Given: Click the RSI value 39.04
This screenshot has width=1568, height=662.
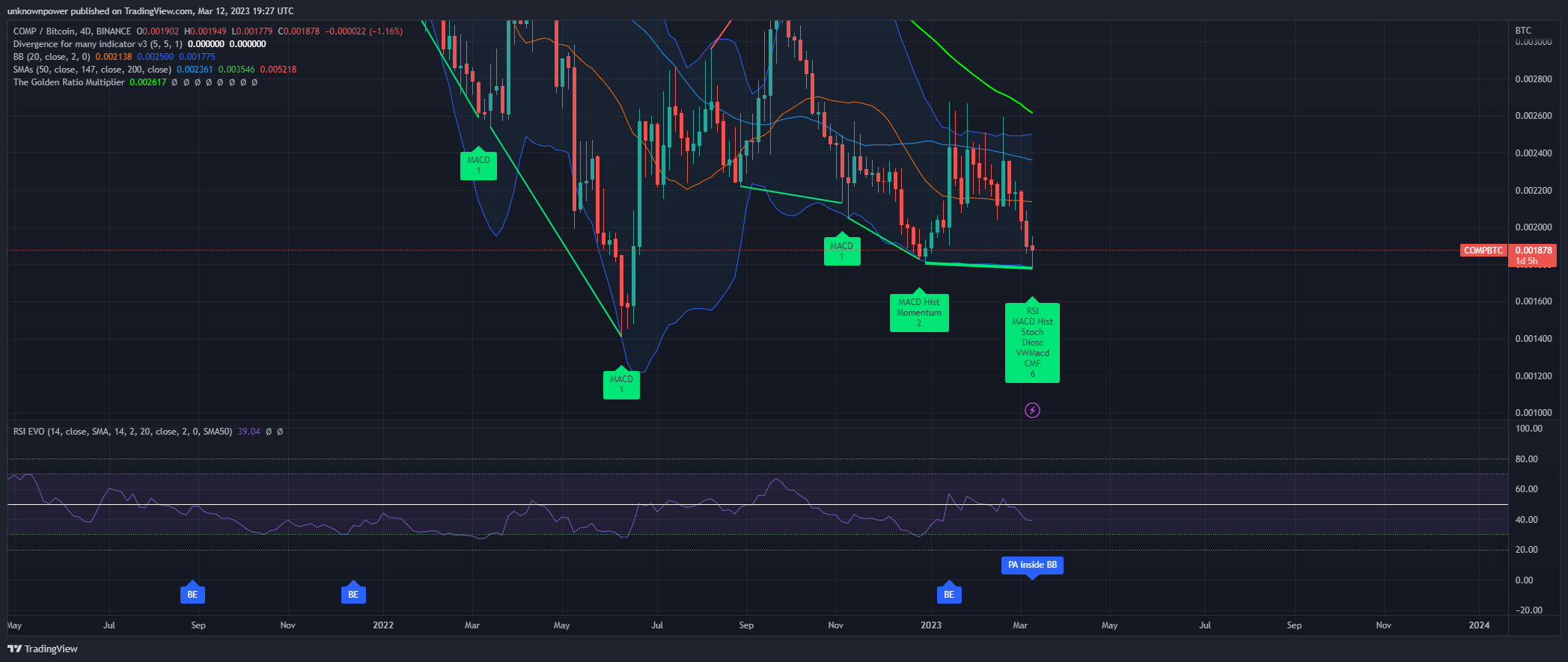Looking at the screenshot, I should (248, 432).
